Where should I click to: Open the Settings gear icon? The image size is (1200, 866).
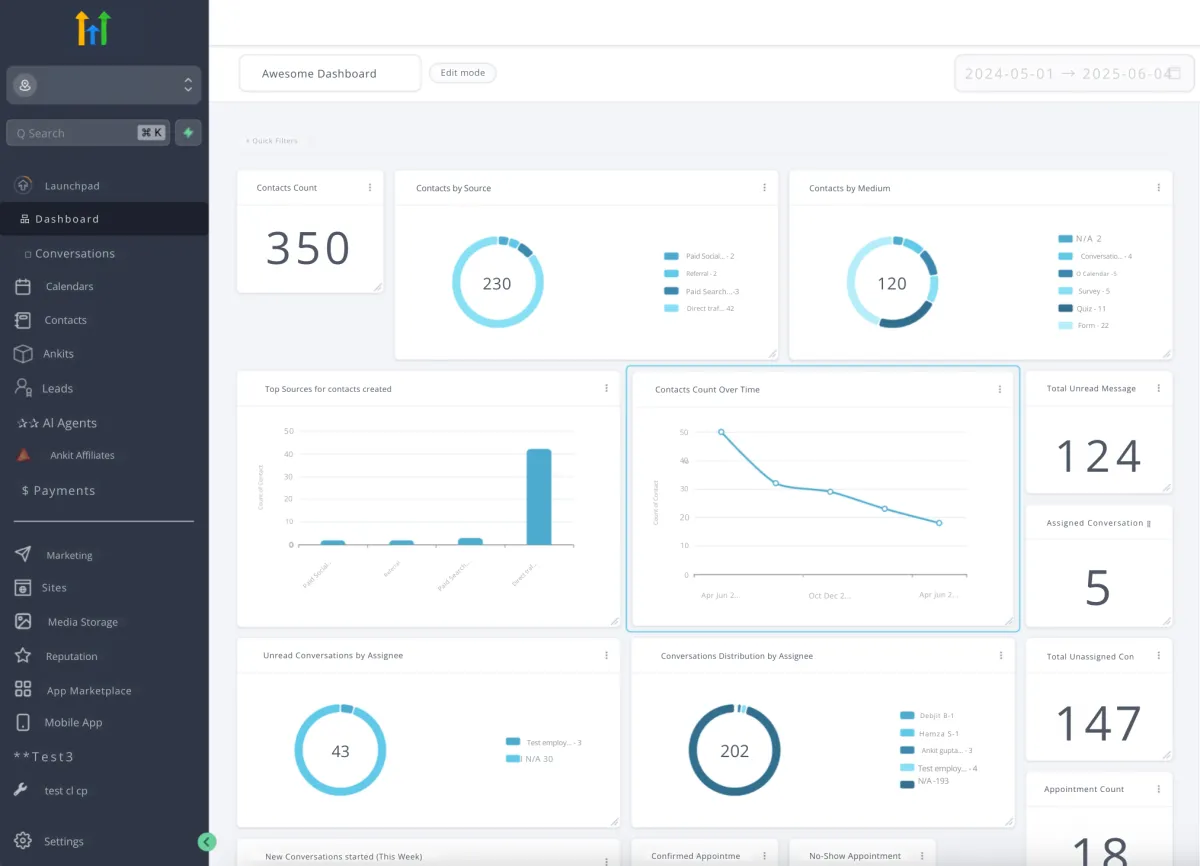click(23, 841)
